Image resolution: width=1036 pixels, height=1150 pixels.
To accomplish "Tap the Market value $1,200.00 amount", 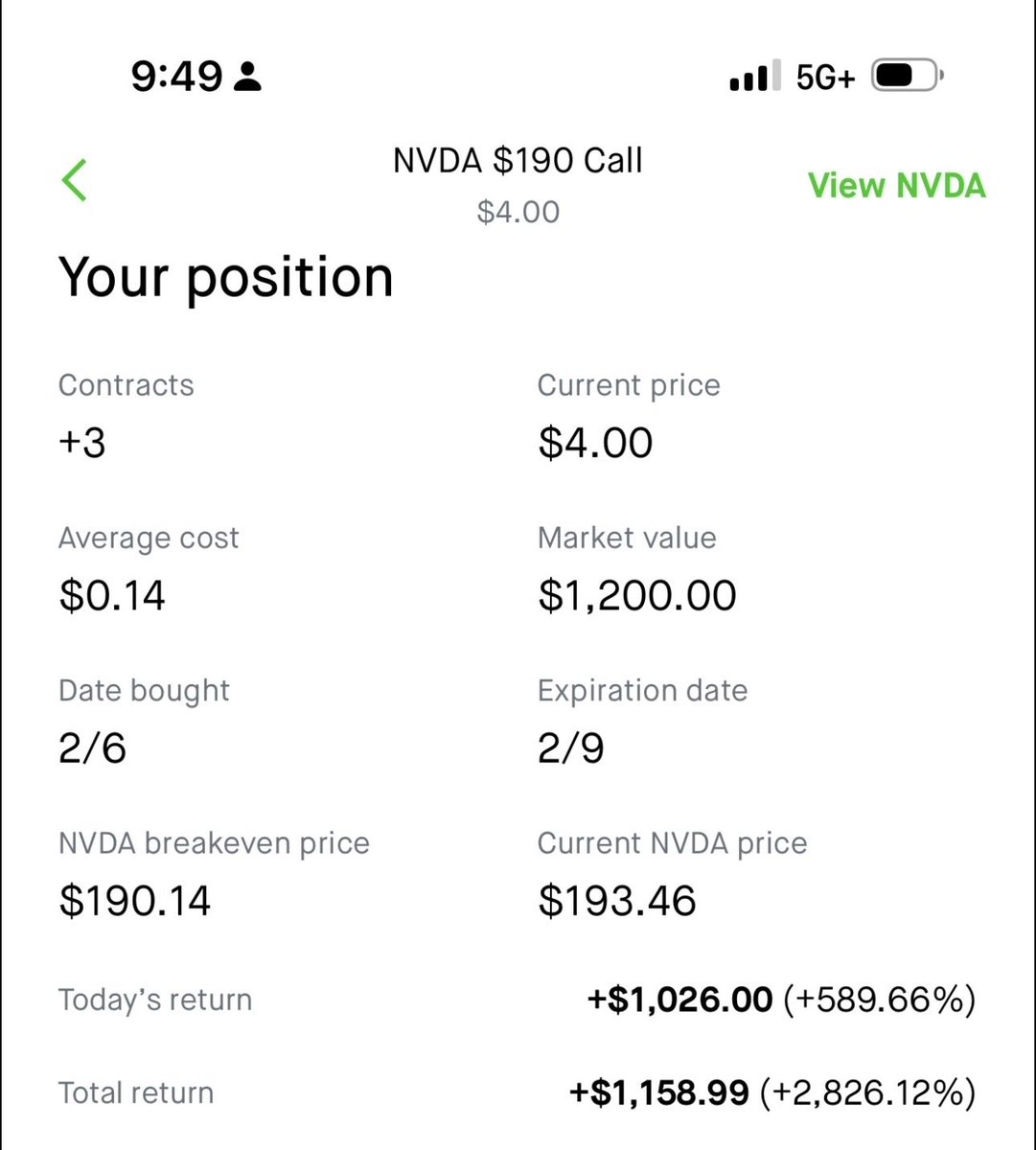I will (637, 595).
